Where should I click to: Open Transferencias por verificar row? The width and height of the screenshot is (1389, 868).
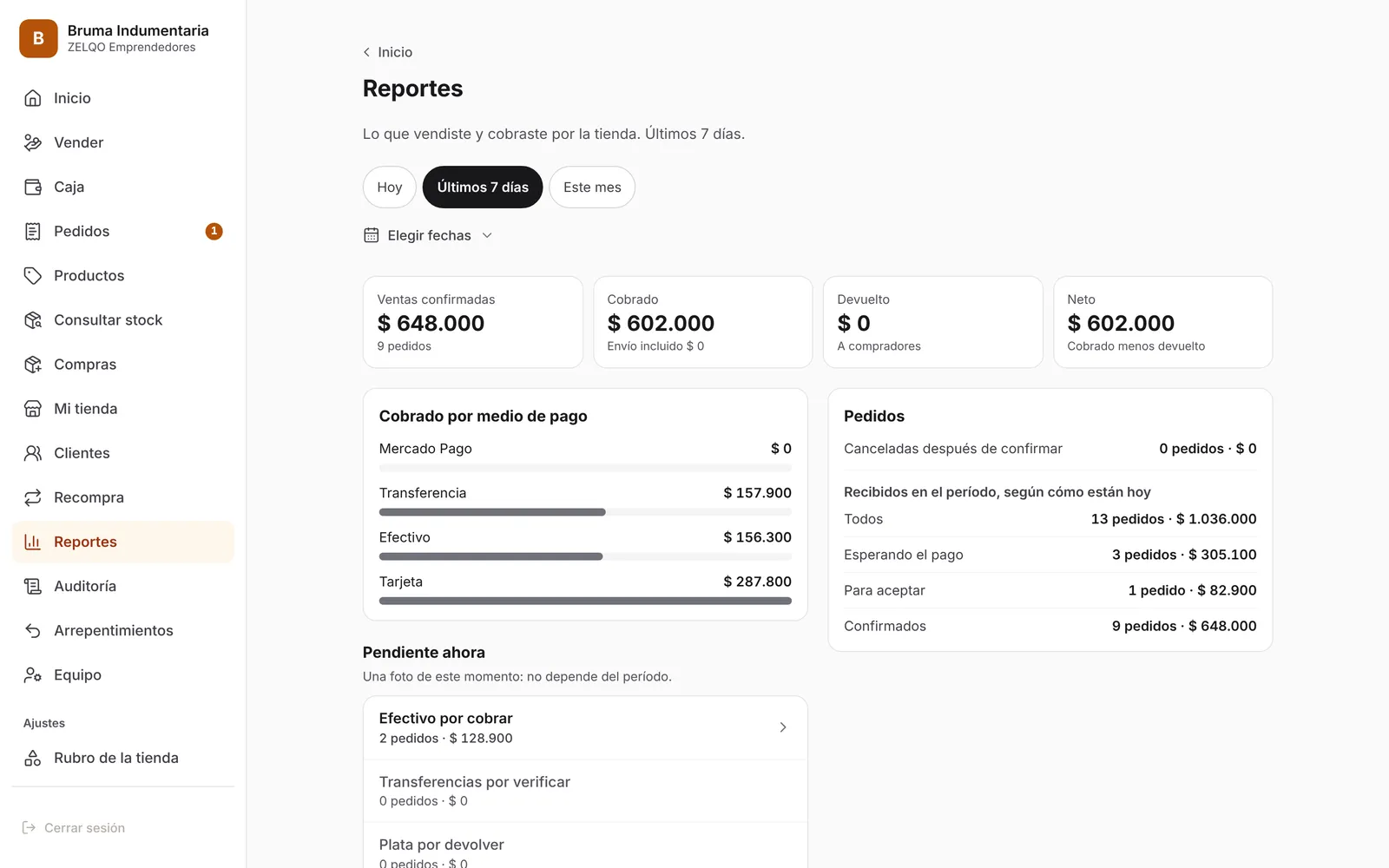585,791
